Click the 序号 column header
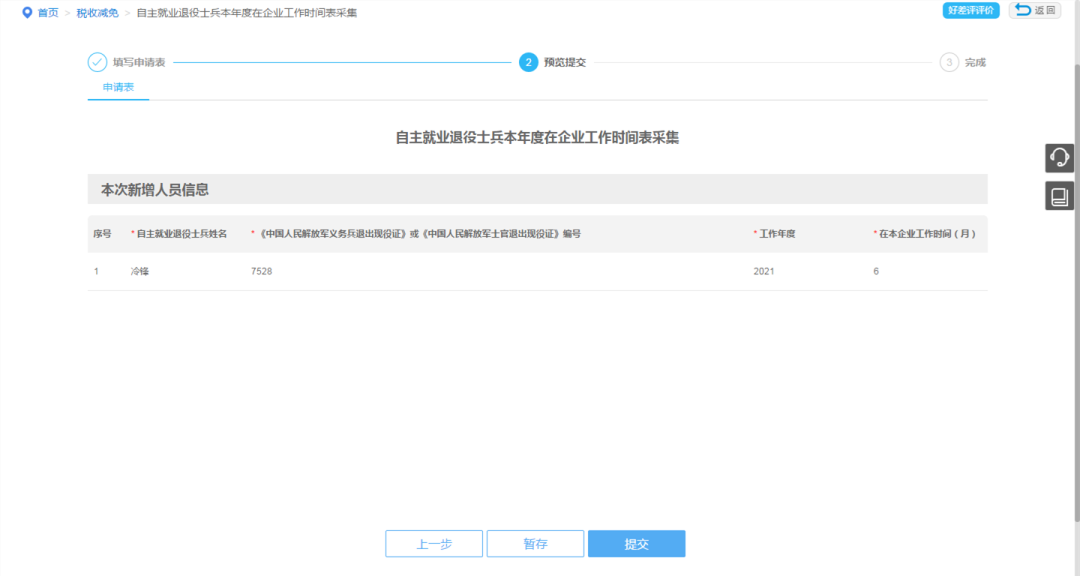This screenshot has width=1080, height=576. pyautogui.click(x=103, y=234)
